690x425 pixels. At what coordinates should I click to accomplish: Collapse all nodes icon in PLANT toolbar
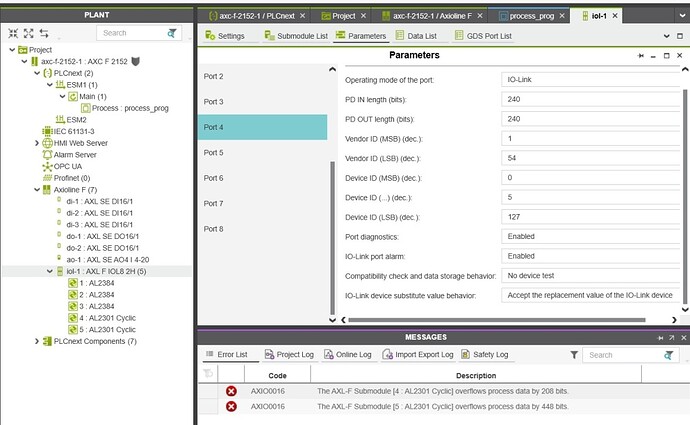coord(13,33)
